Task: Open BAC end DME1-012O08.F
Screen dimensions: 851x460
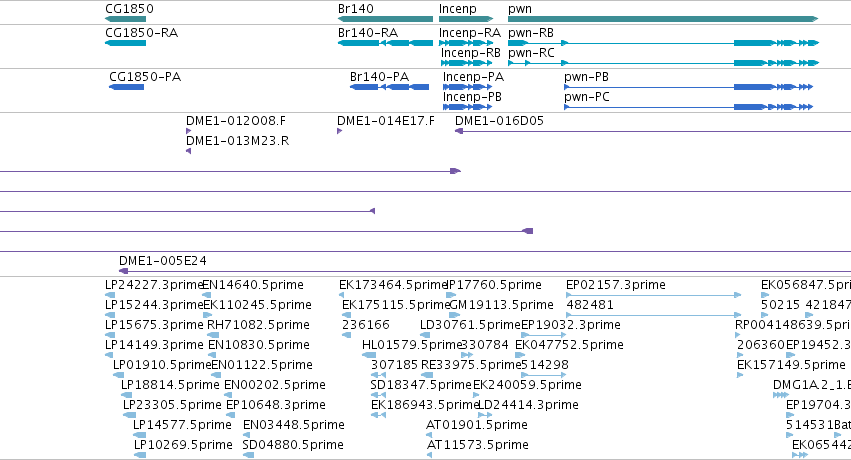Action: pos(236,120)
